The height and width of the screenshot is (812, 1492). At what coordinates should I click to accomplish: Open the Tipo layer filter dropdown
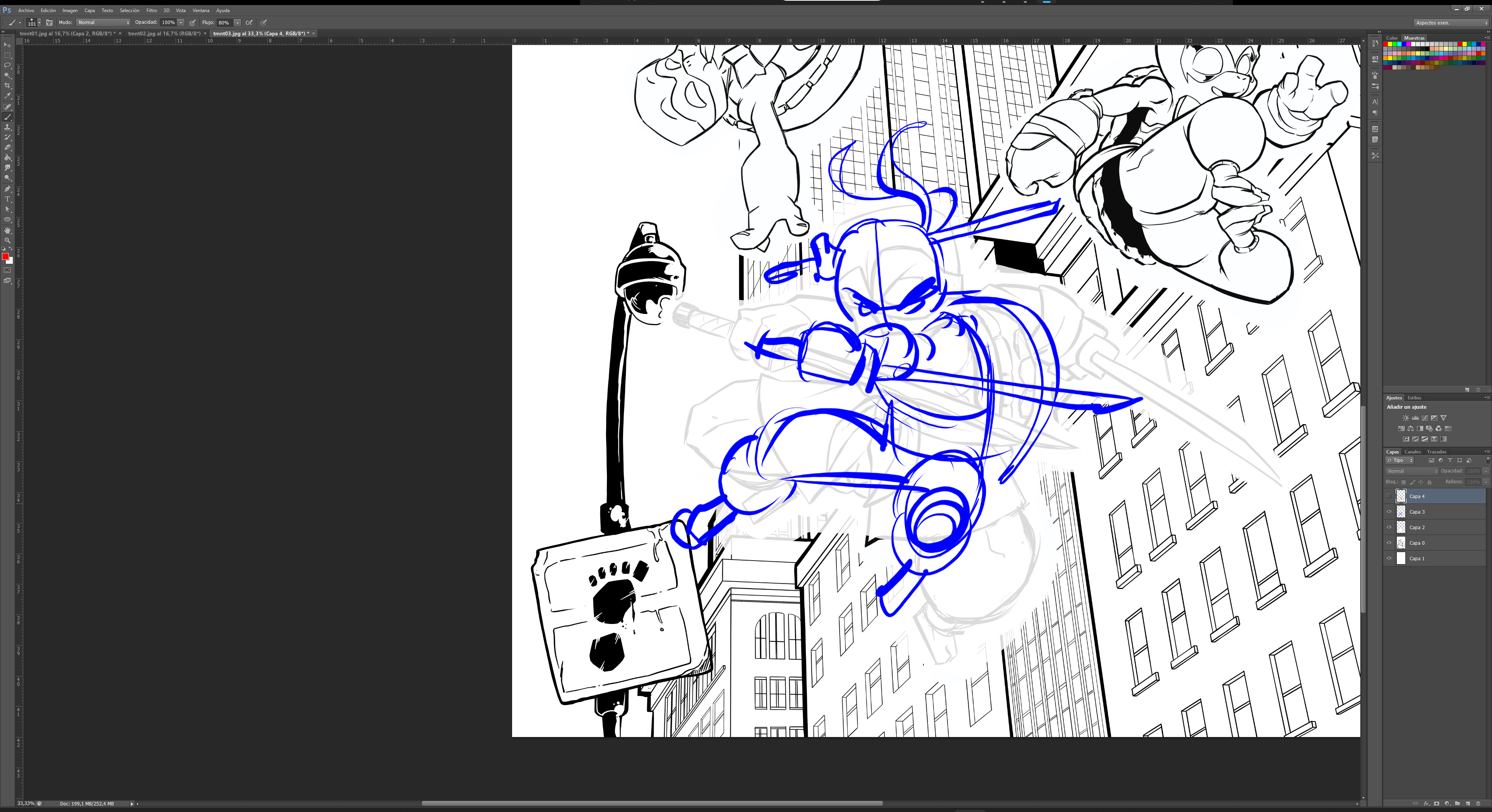tap(1400, 460)
